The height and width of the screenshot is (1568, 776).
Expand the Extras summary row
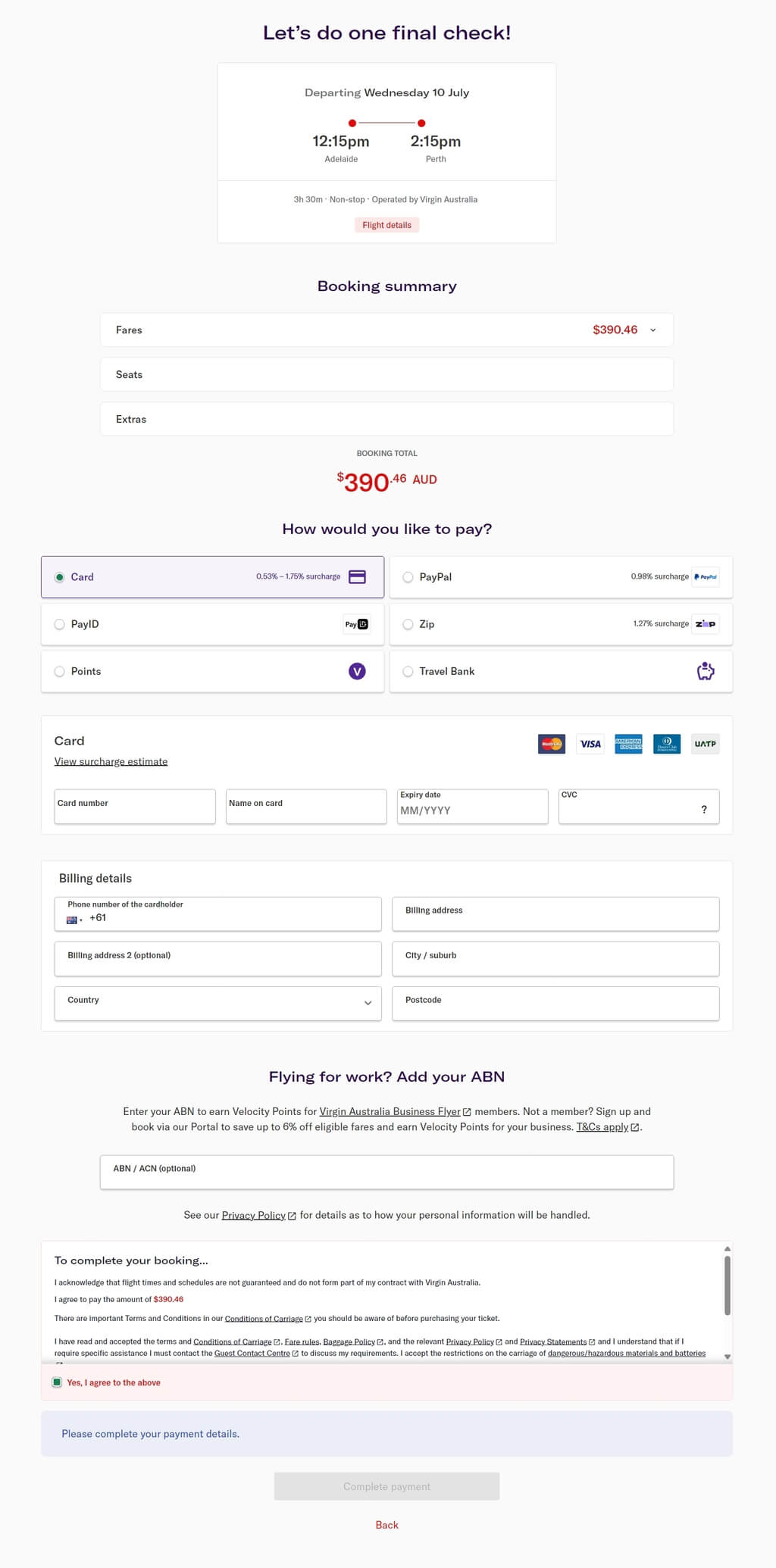coord(386,419)
